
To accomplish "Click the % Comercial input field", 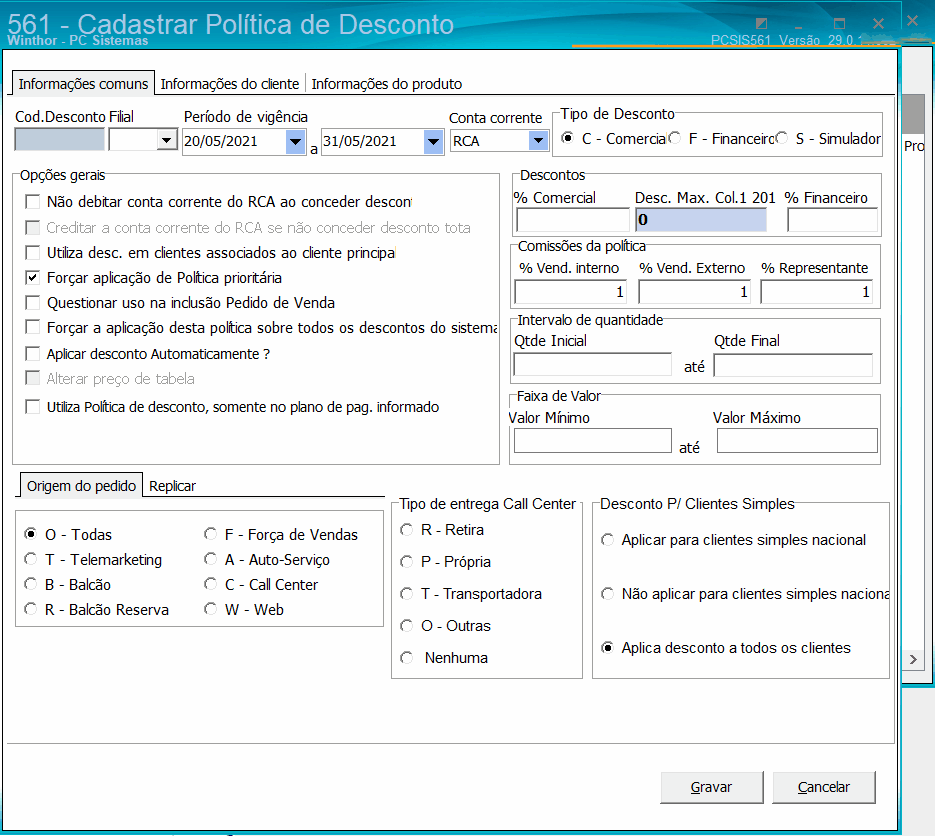I will click(572, 220).
